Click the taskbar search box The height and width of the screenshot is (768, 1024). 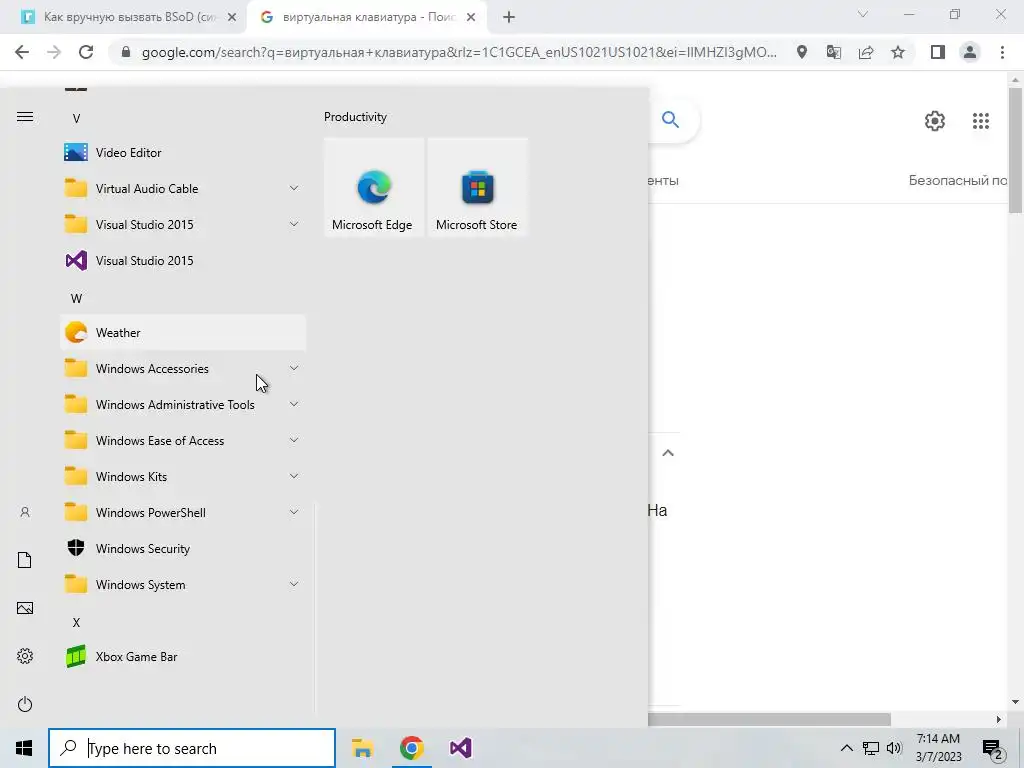click(192, 748)
